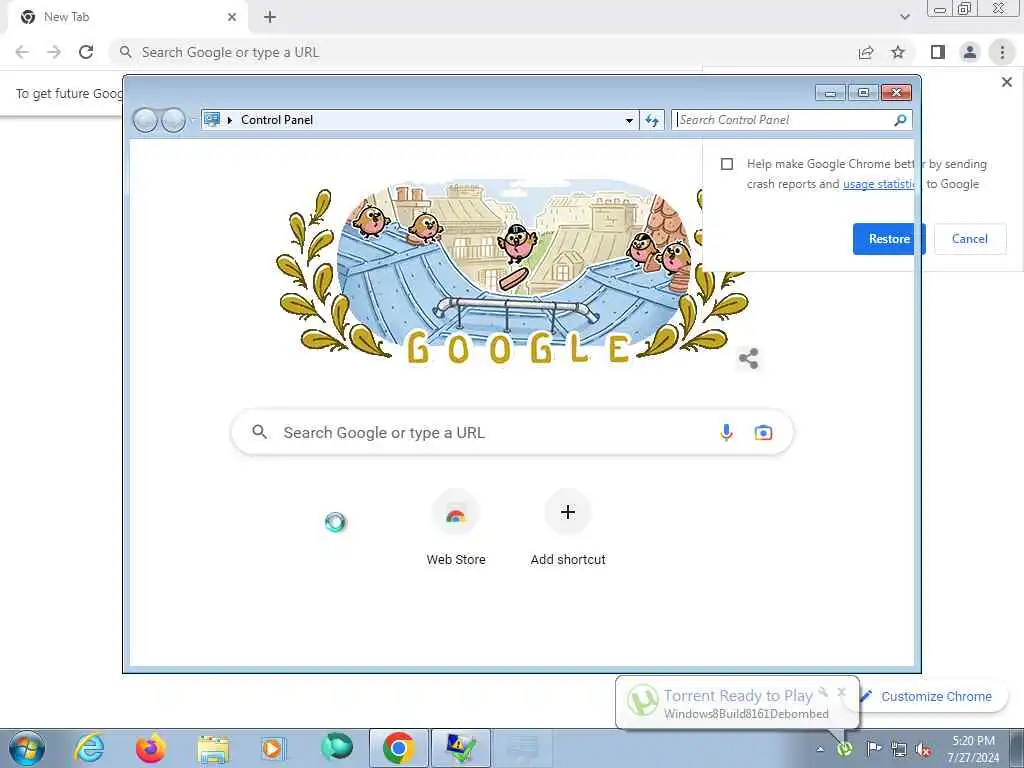Open the Control Panel address bar dropdown
1024x768 pixels.
(x=629, y=120)
